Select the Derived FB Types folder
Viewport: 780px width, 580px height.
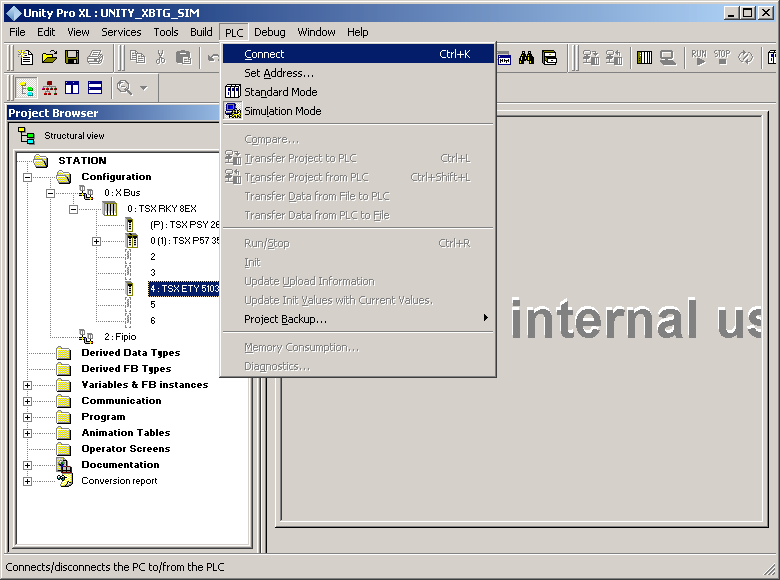pos(126,369)
